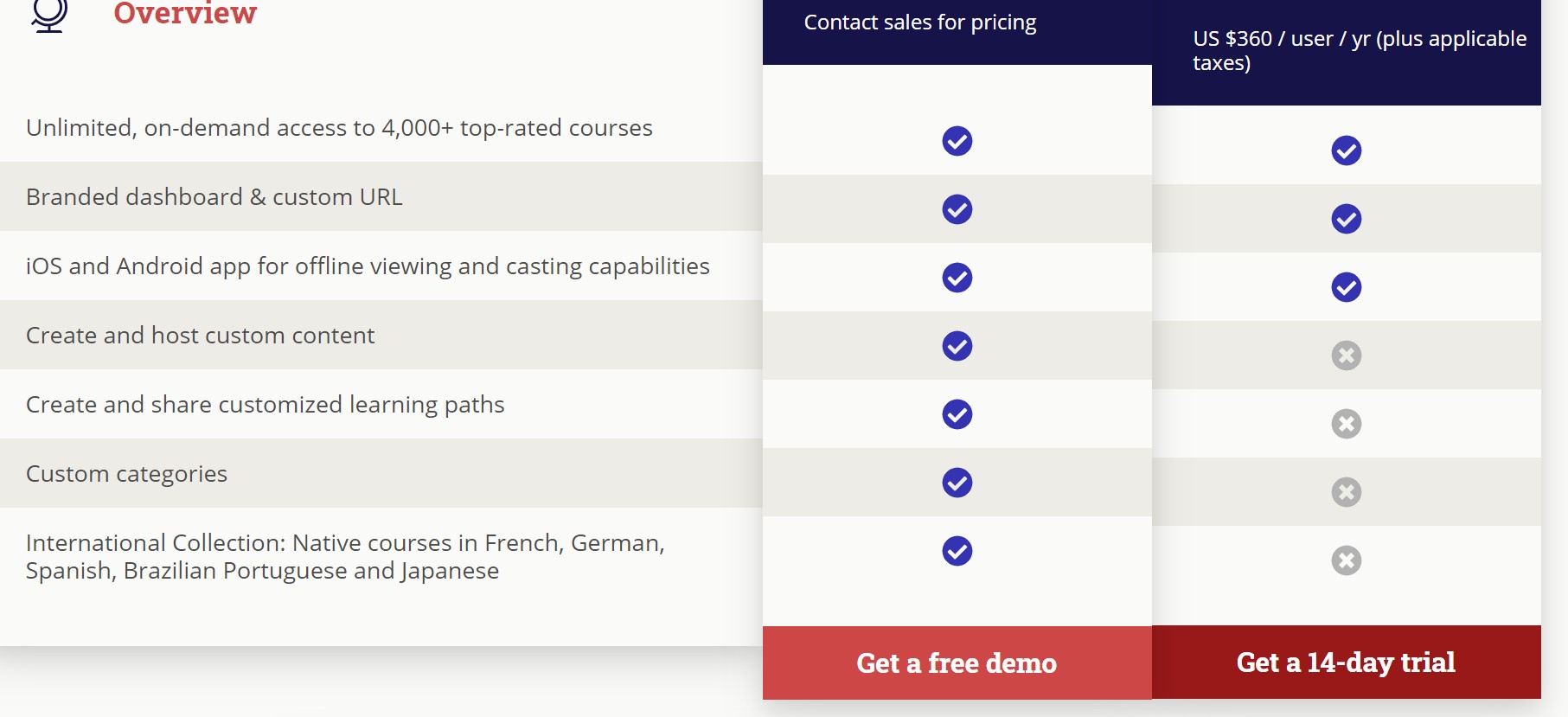
Task: Start with Get a 14-day trial button
Action: [1346, 663]
